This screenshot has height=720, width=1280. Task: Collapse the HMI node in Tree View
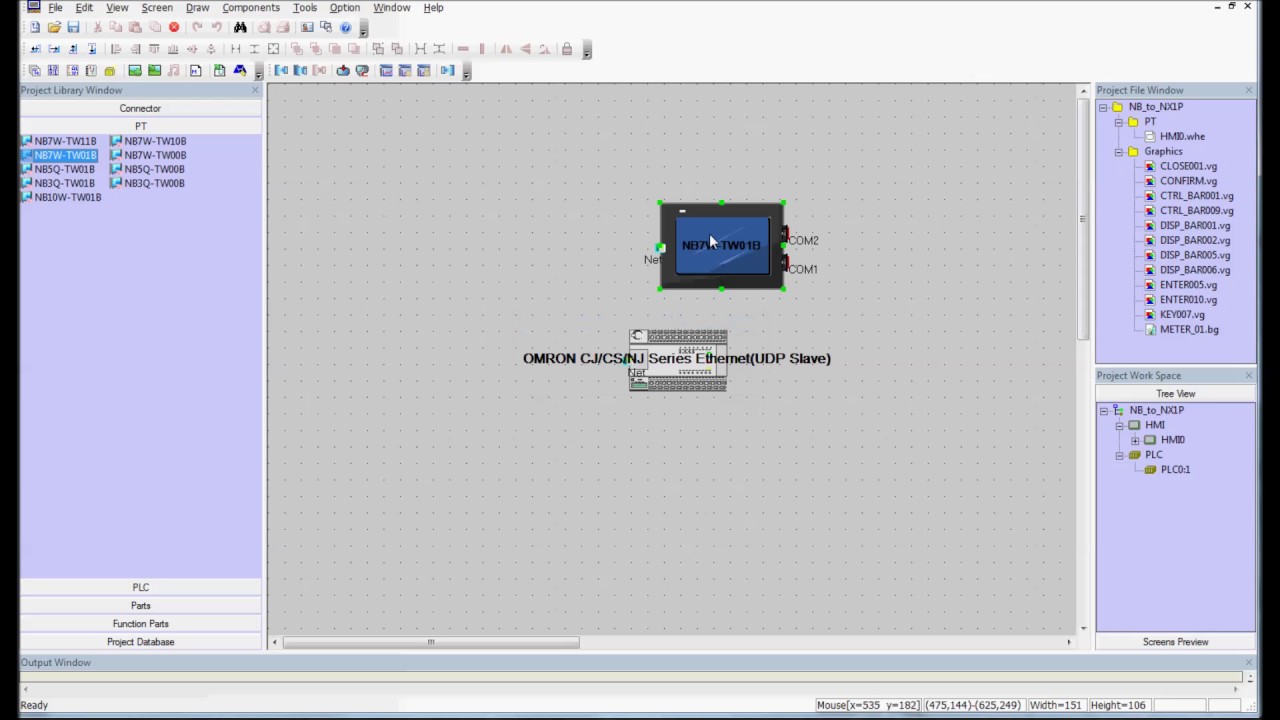pos(1120,426)
